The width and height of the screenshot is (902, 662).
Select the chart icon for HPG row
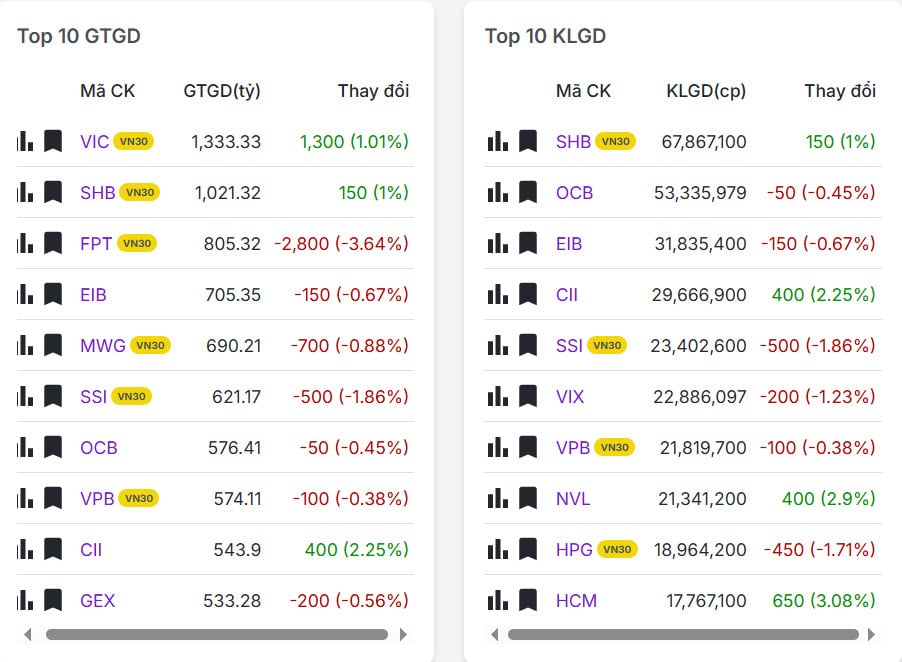pos(497,549)
